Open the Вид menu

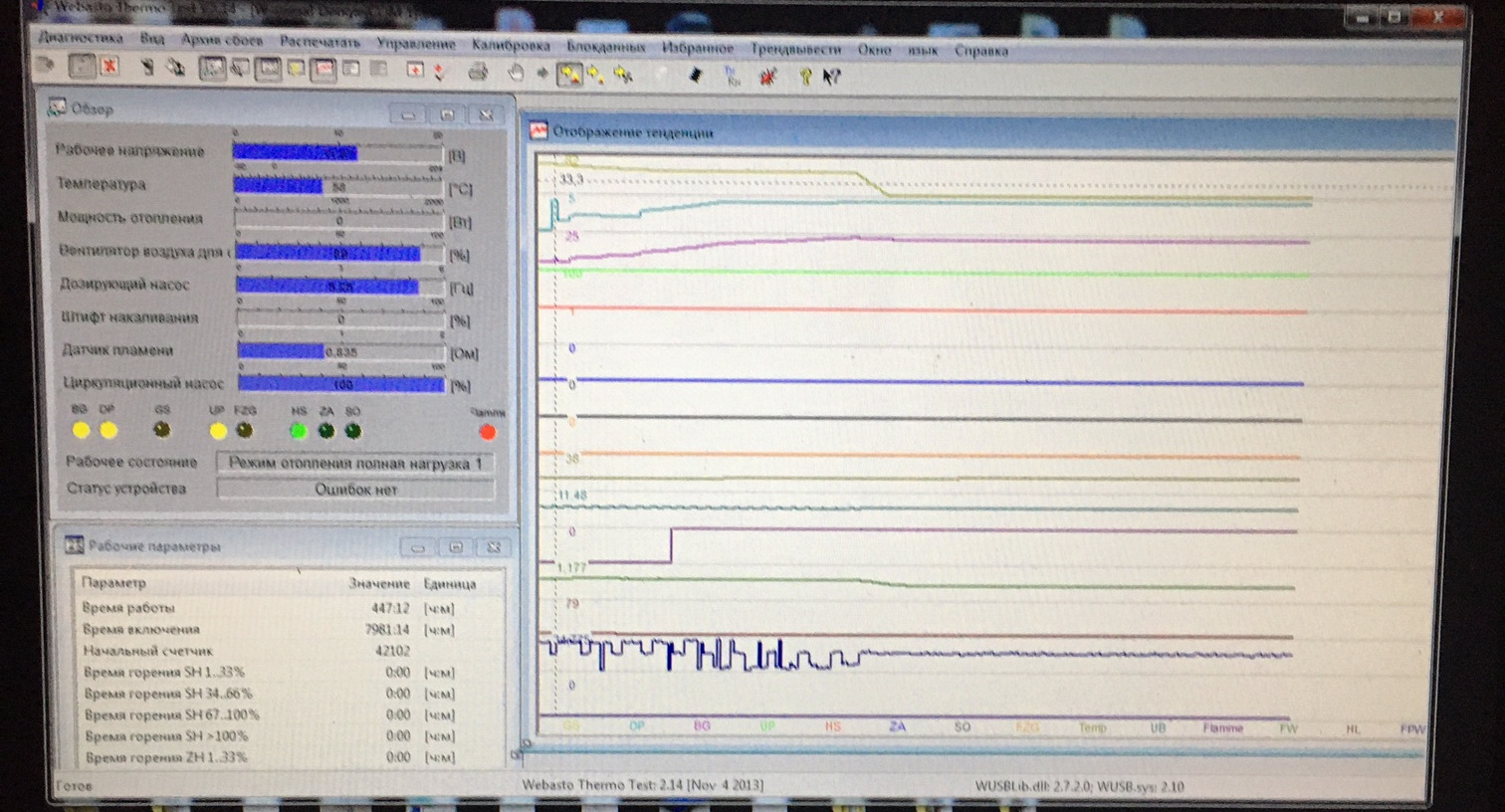tap(152, 39)
